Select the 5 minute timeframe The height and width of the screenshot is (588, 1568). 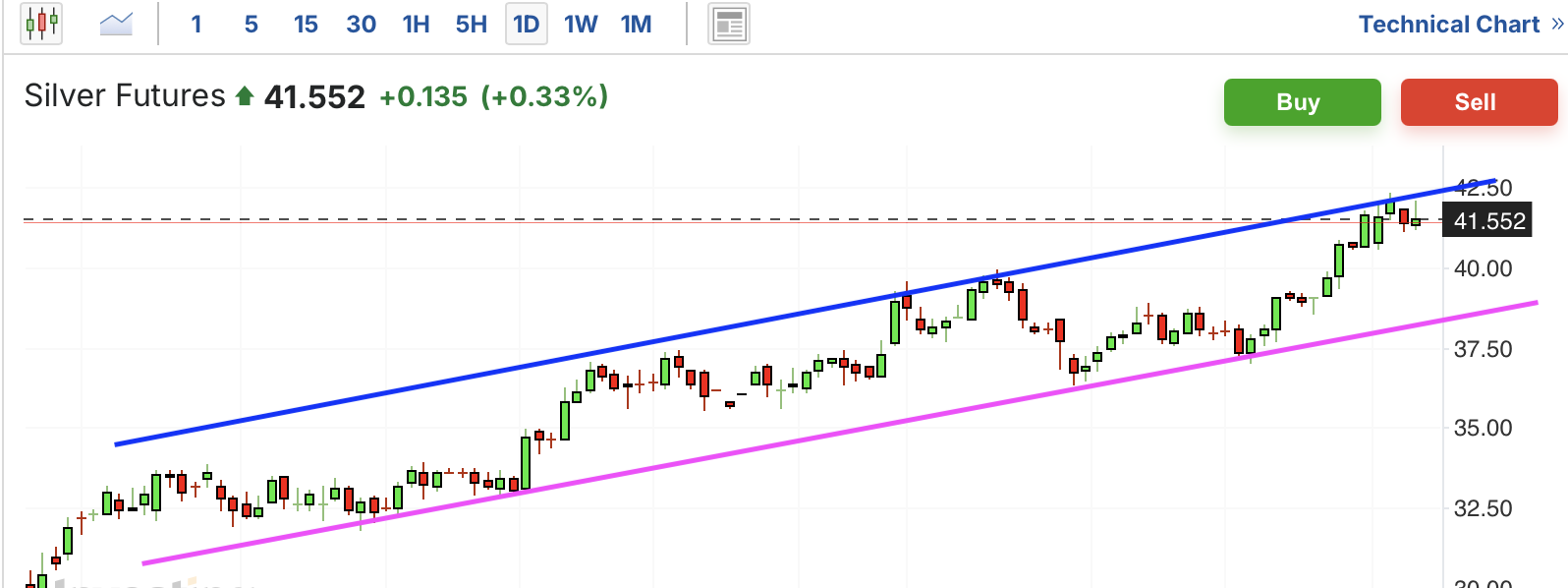252,25
